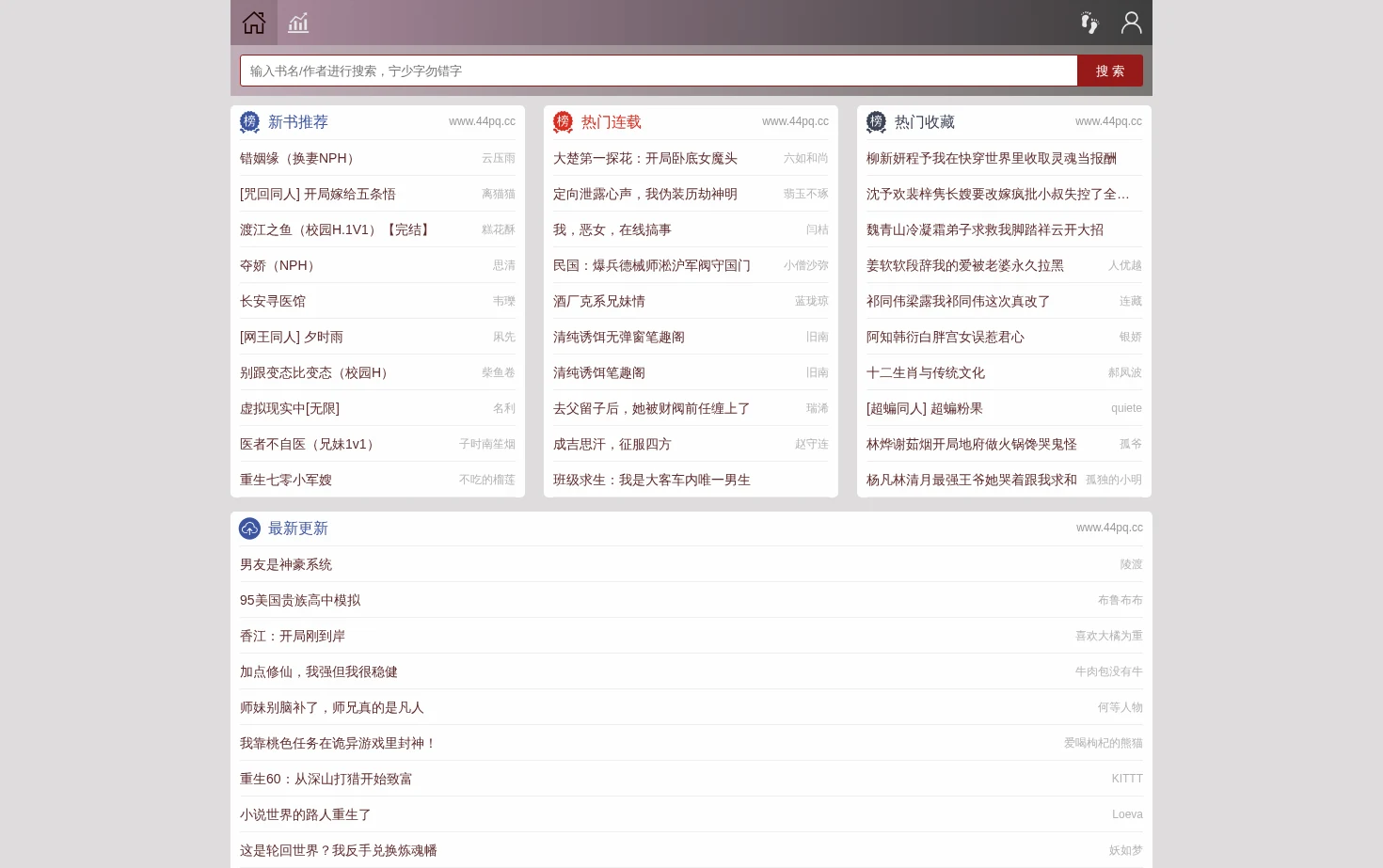Click the 最新更新 cloud icon
The height and width of the screenshot is (868, 1383).
click(249, 529)
